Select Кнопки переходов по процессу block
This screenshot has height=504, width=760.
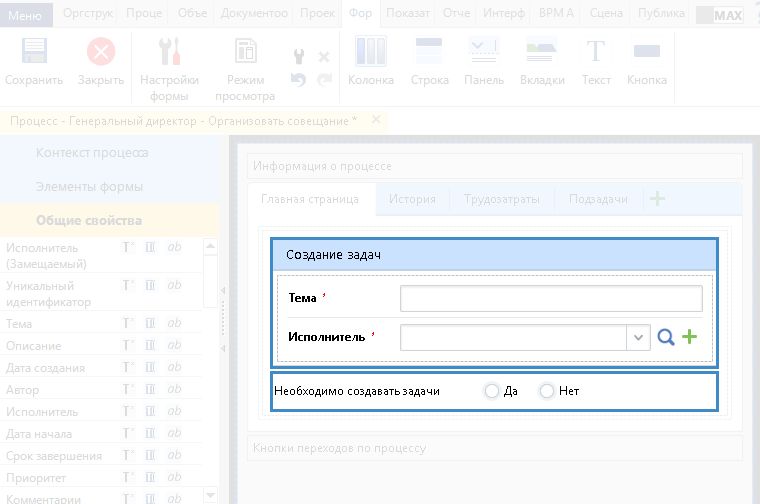click(x=495, y=448)
